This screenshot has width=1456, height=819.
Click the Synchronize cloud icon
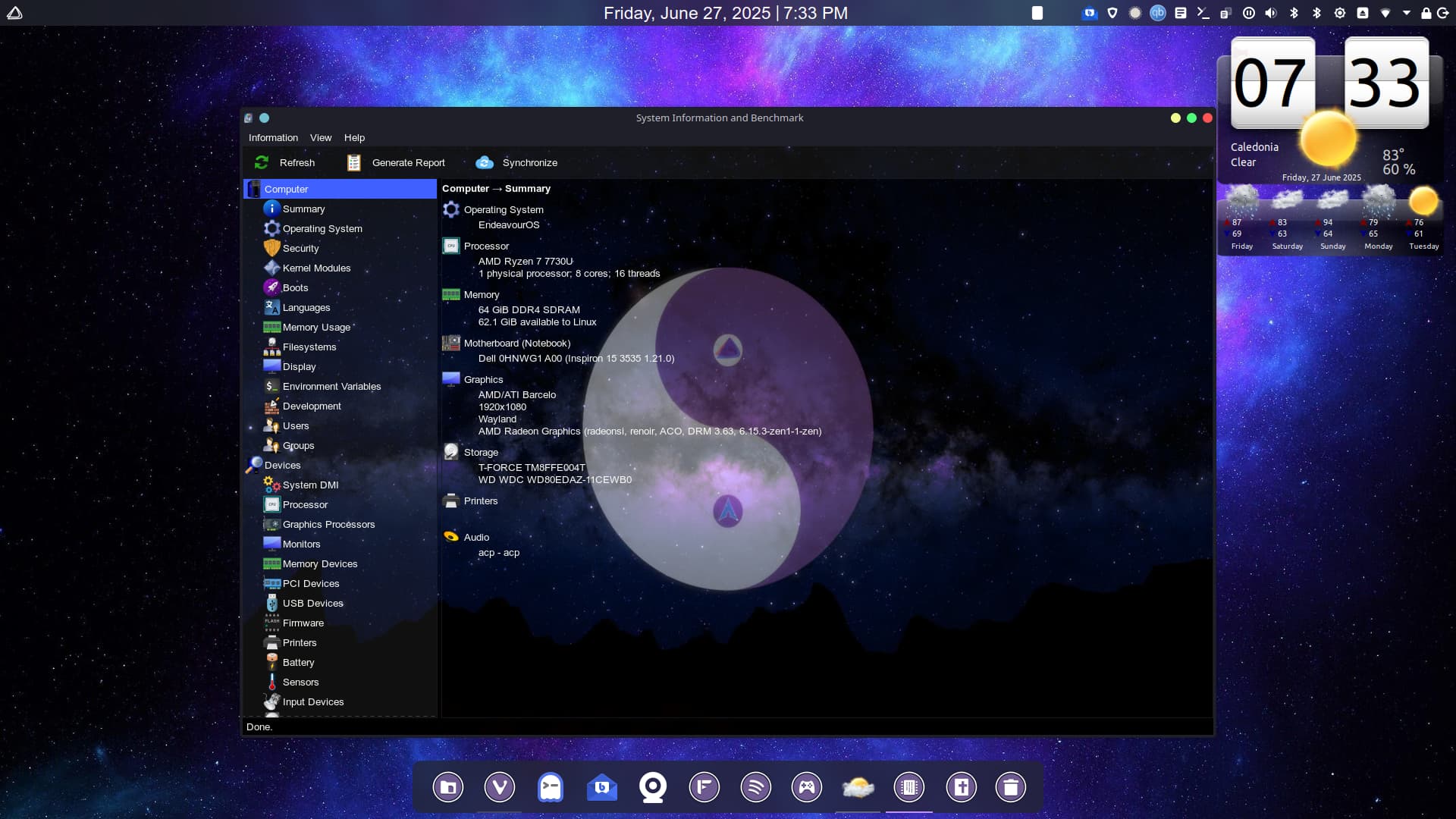pos(484,162)
